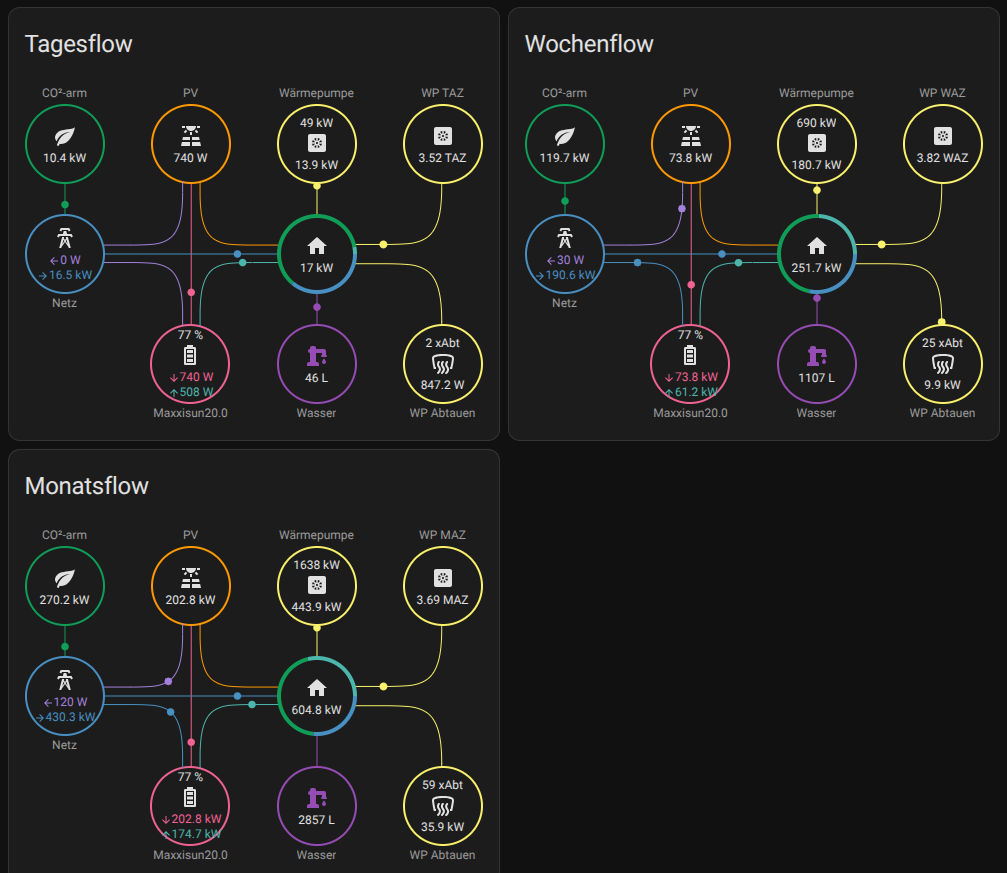Click the solar panel icon in Tagesflow PV
The width and height of the screenshot is (1007, 873).
pos(190,136)
